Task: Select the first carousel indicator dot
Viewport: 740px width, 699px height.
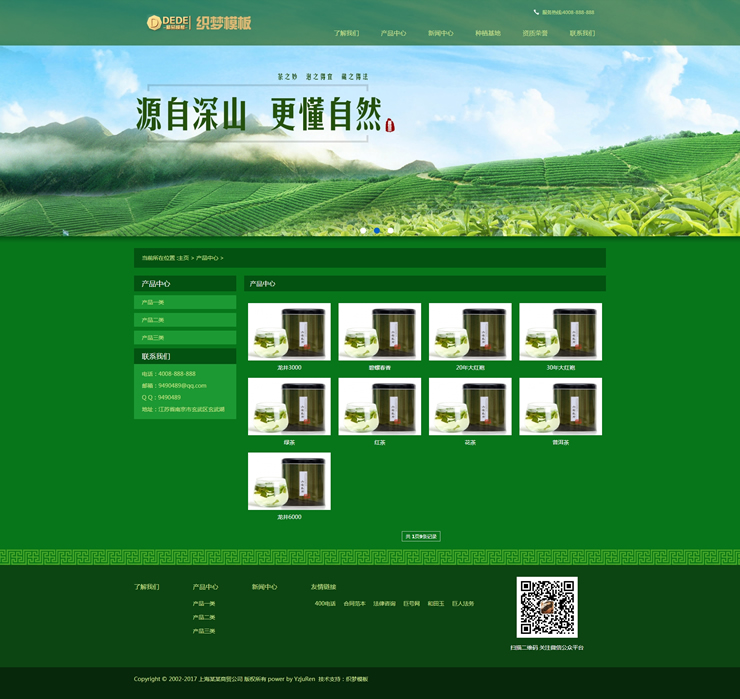Action: (364, 230)
